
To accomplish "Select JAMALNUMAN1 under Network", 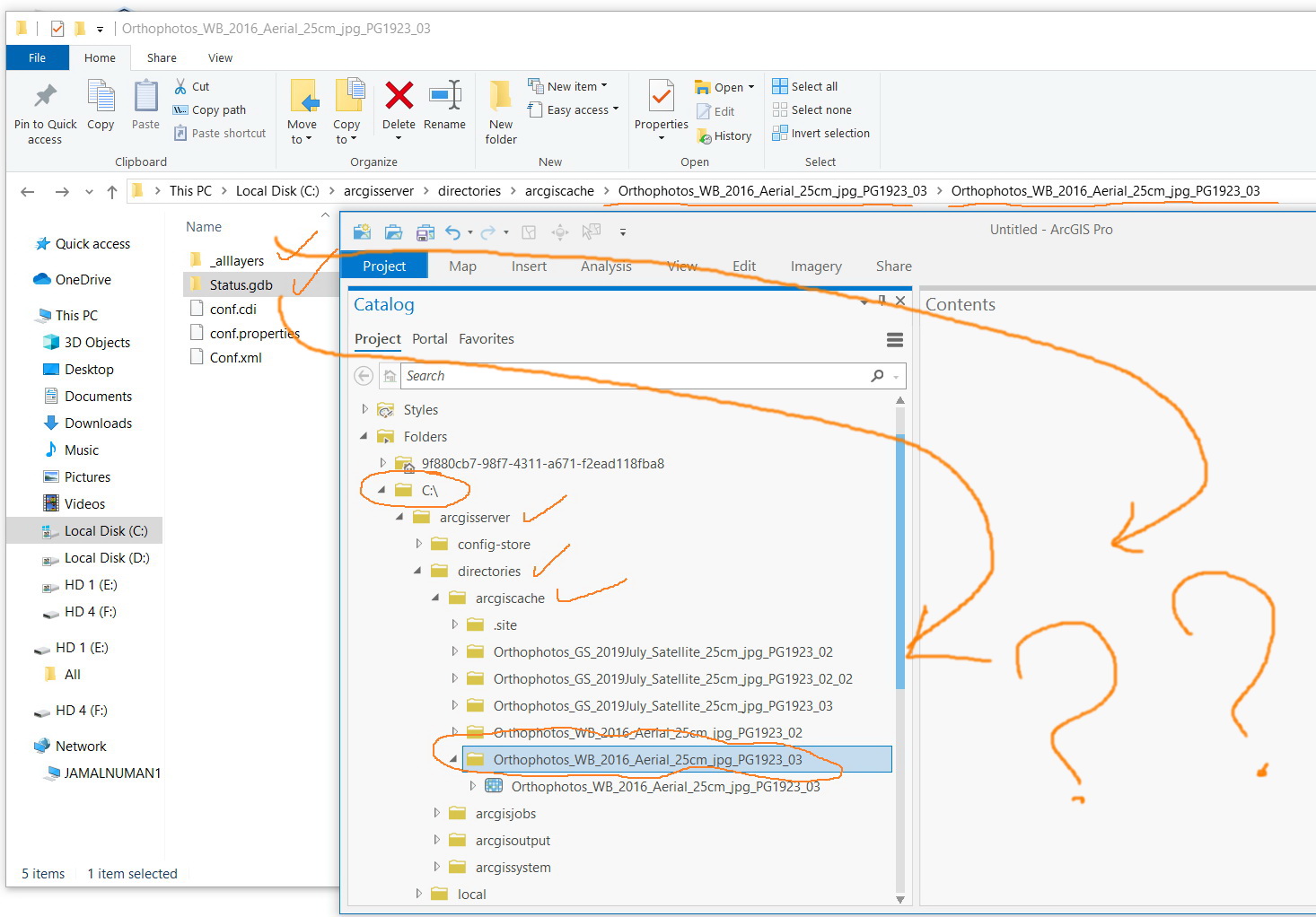I will [112, 773].
